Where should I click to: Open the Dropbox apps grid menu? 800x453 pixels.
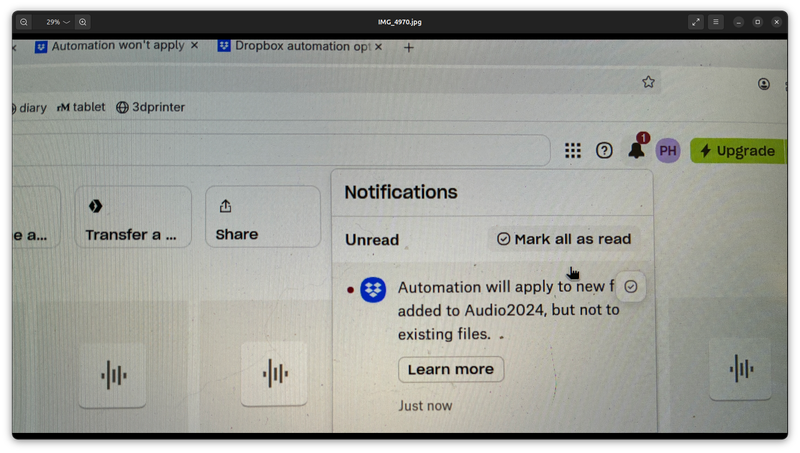pos(572,150)
